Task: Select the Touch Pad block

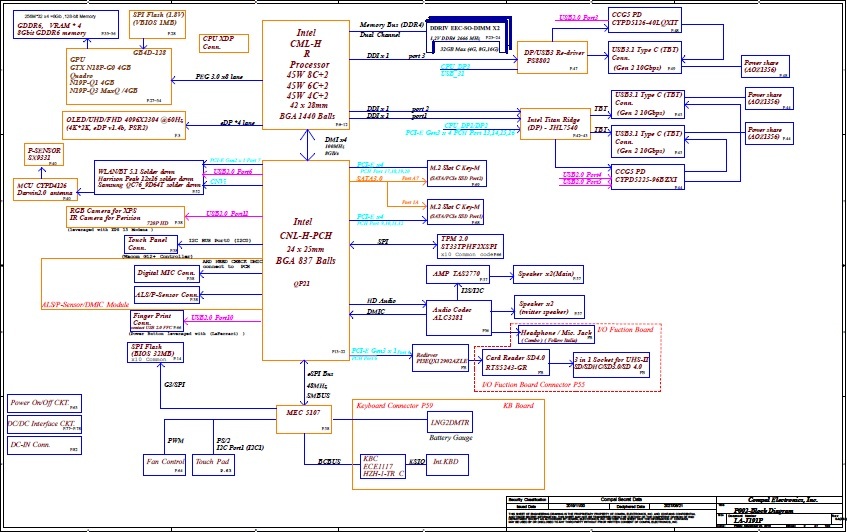Action: (x=212, y=463)
